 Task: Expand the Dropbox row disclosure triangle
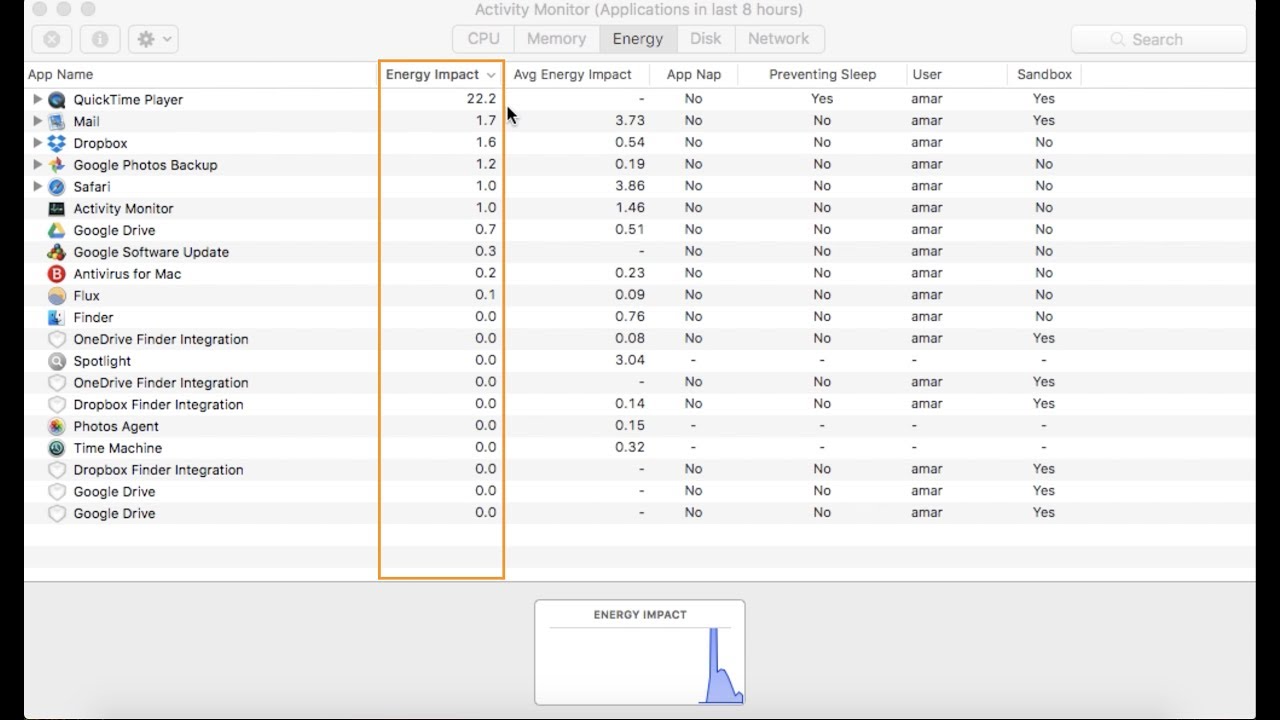37,143
